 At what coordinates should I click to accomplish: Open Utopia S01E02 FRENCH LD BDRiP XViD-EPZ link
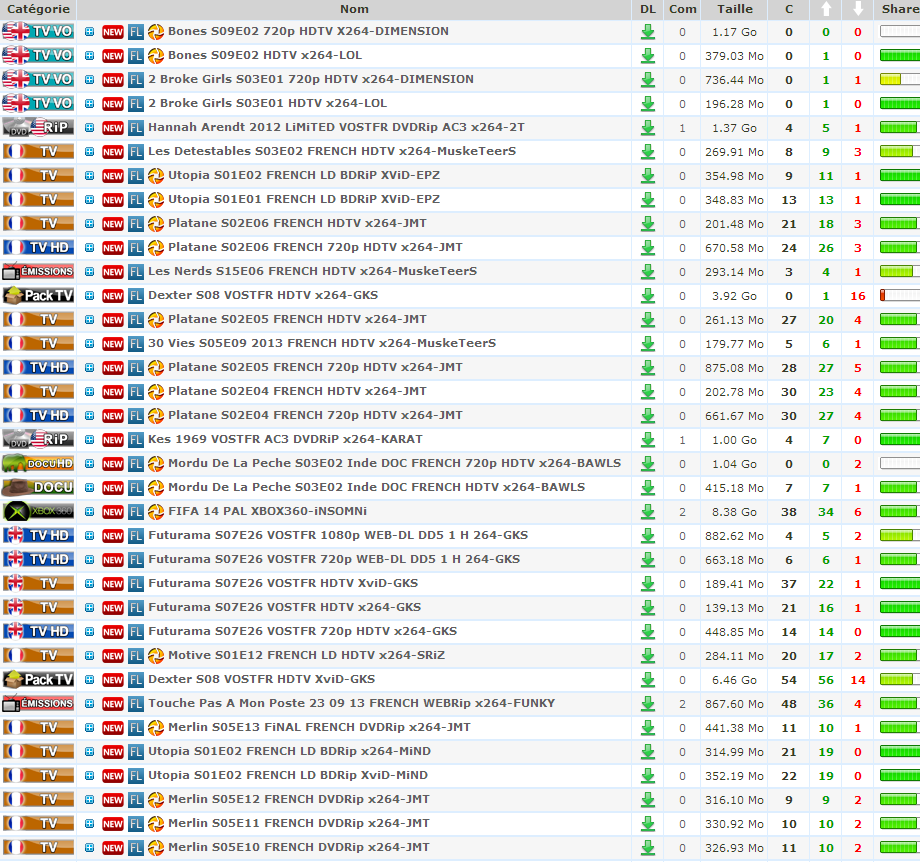click(x=304, y=175)
